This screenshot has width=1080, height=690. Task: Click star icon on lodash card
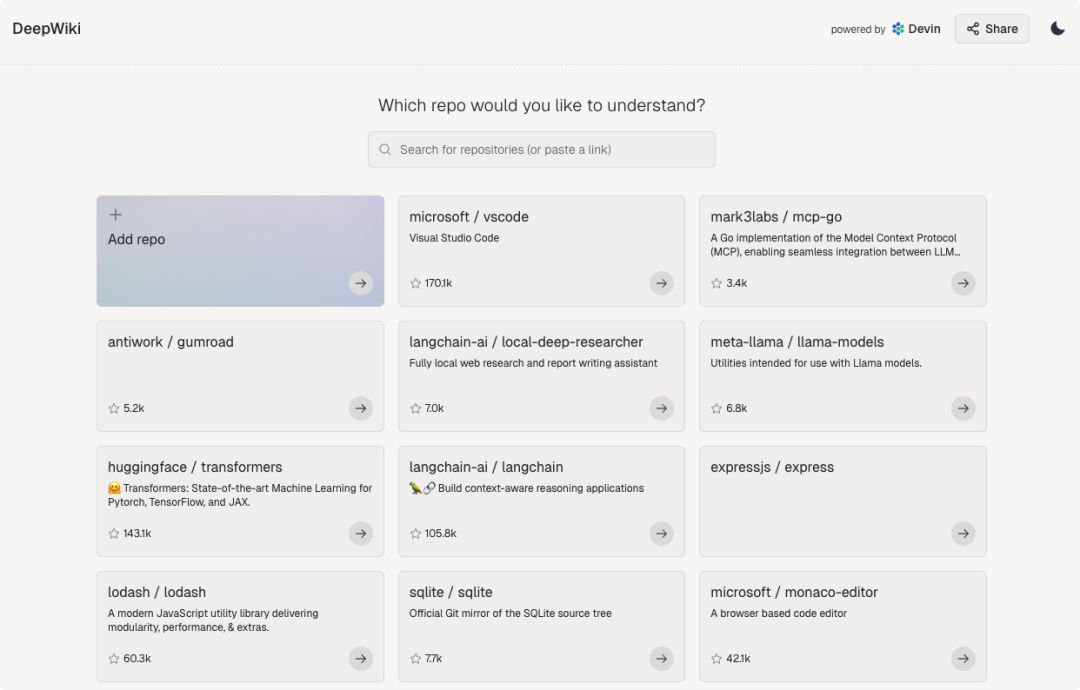114,659
